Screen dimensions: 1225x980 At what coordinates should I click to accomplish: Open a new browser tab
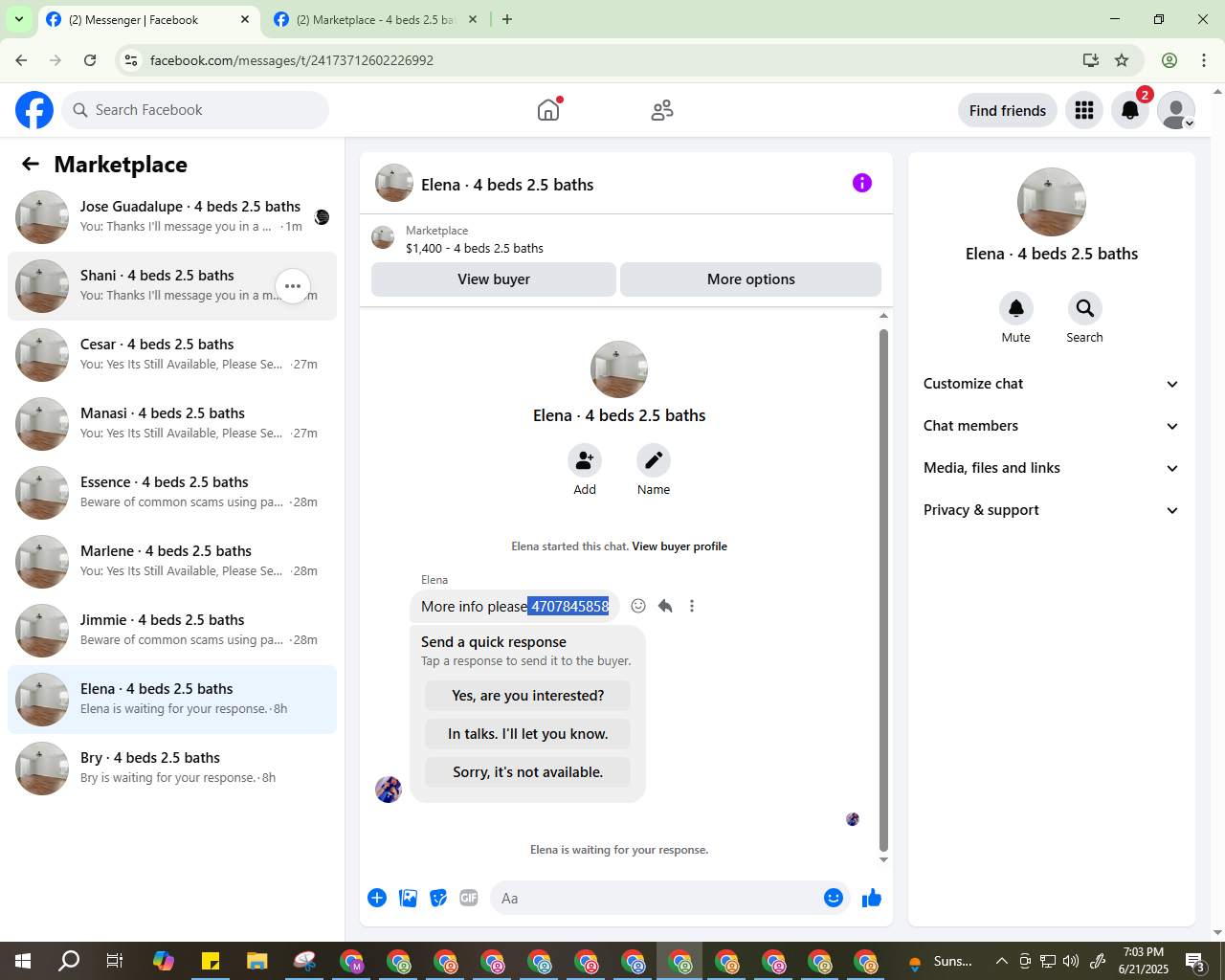tap(507, 19)
